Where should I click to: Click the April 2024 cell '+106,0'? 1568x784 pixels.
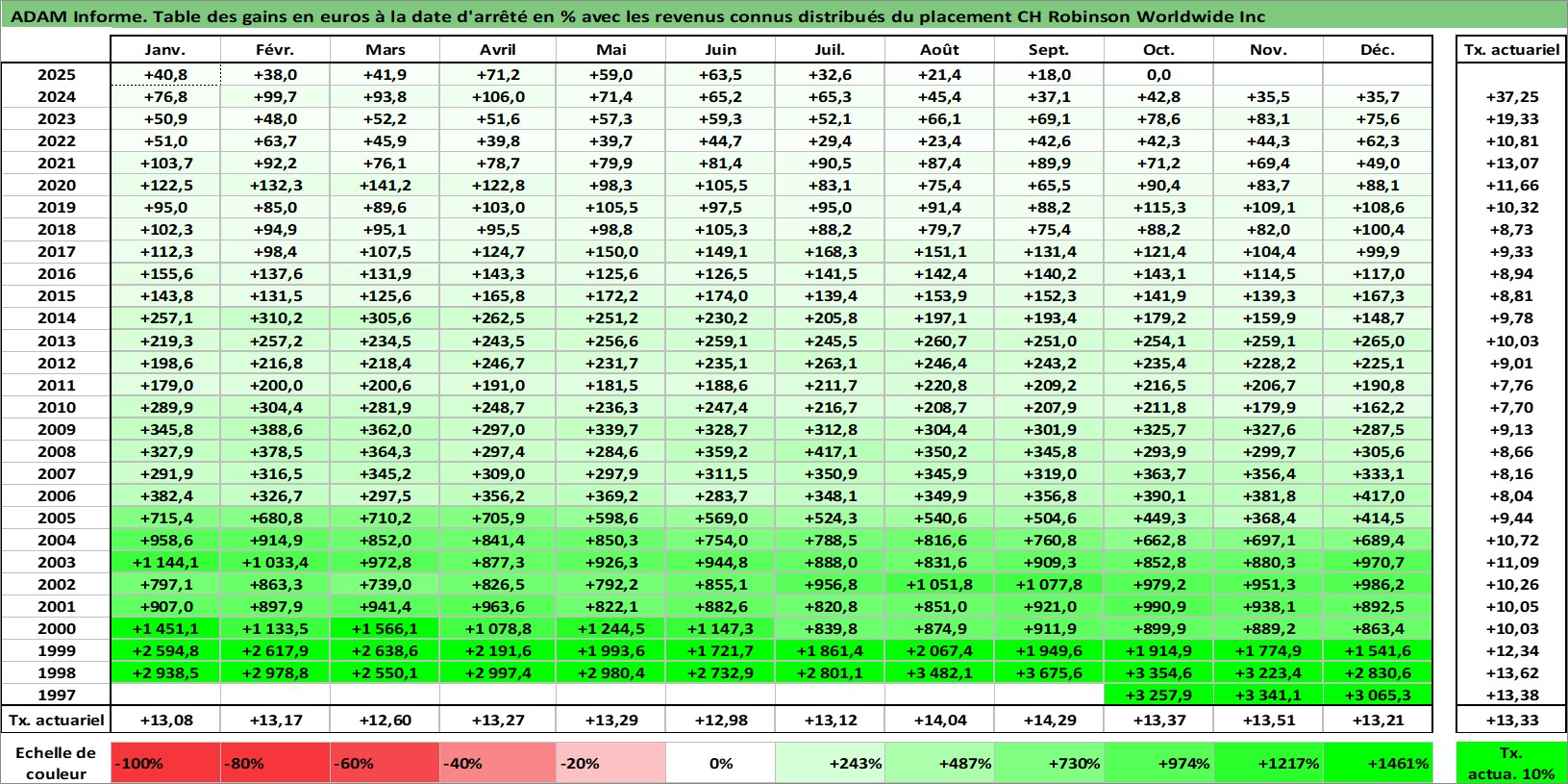click(497, 96)
